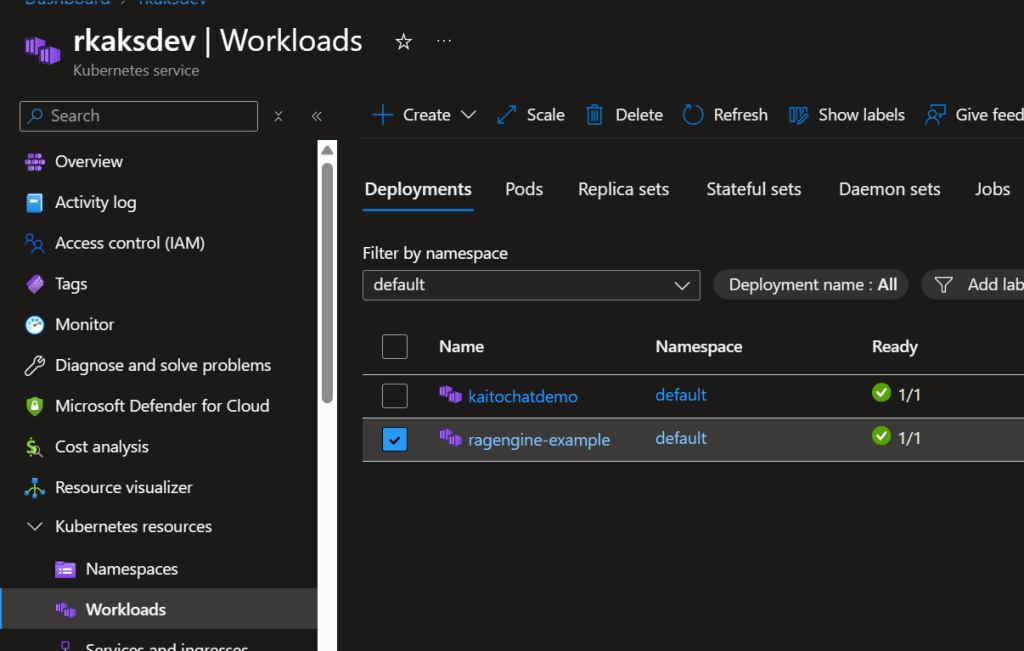Click the favorite star icon beside Workloads
The image size is (1024, 651).
click(x=403, y=42)
